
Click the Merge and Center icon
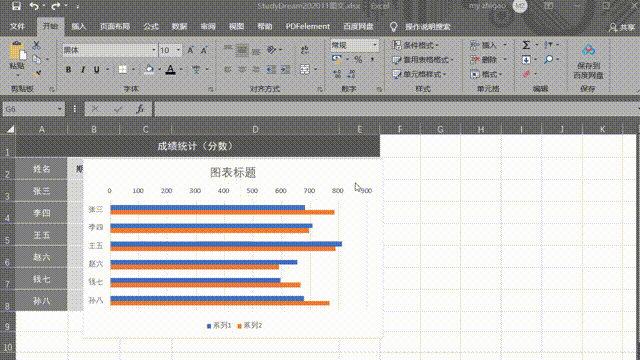tap(304, 69)
